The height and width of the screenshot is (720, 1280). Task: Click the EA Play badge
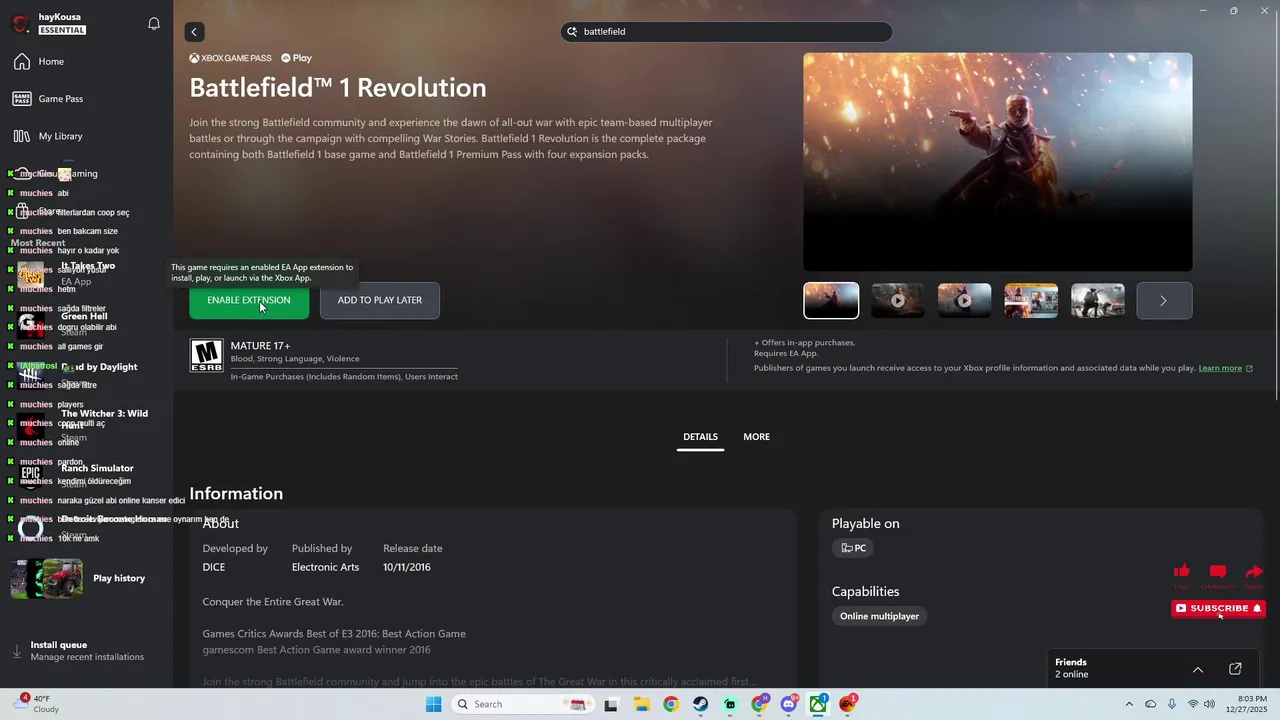coord(297,58)
